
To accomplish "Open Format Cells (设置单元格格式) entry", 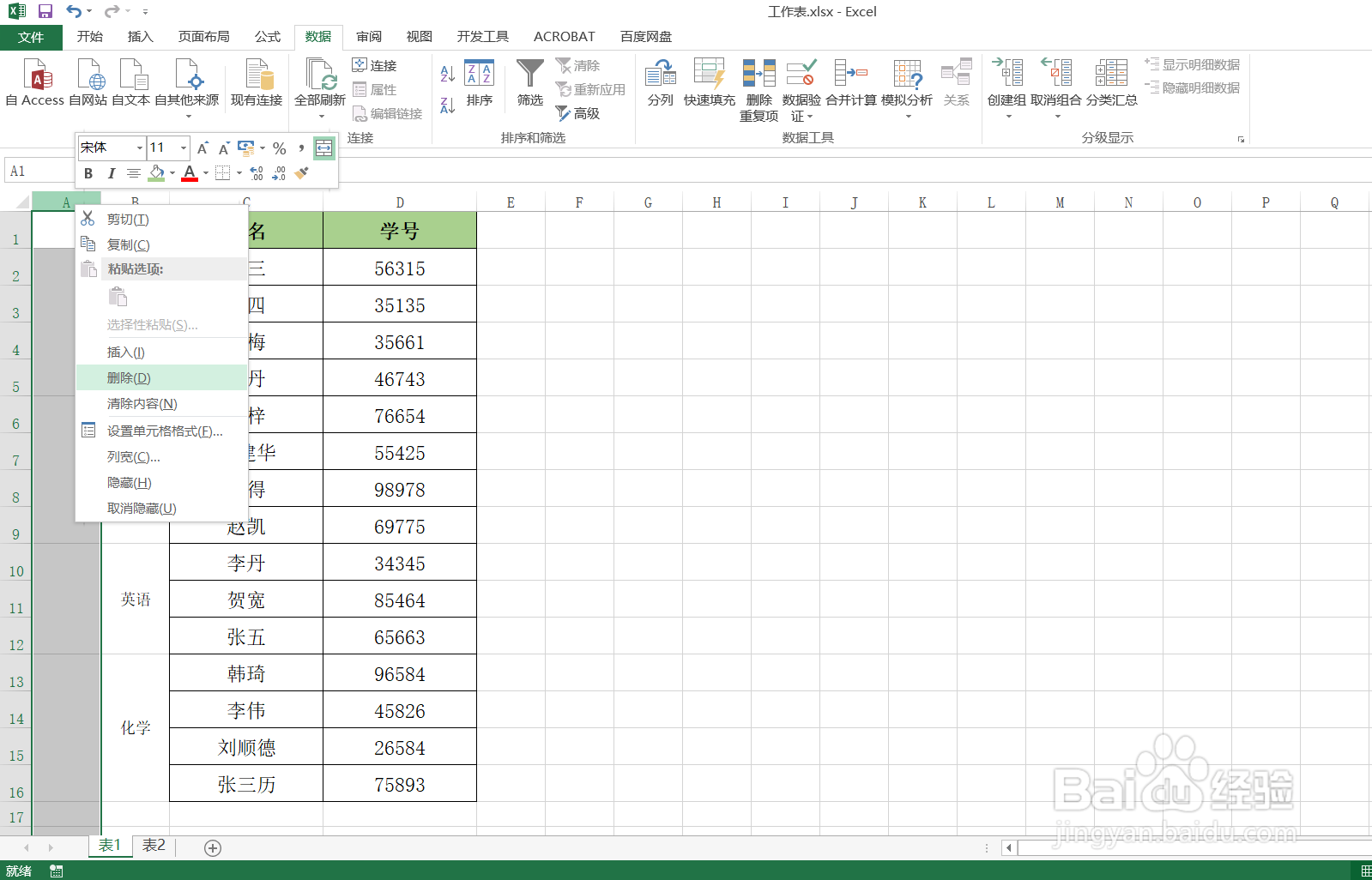I will pos(162,431).
